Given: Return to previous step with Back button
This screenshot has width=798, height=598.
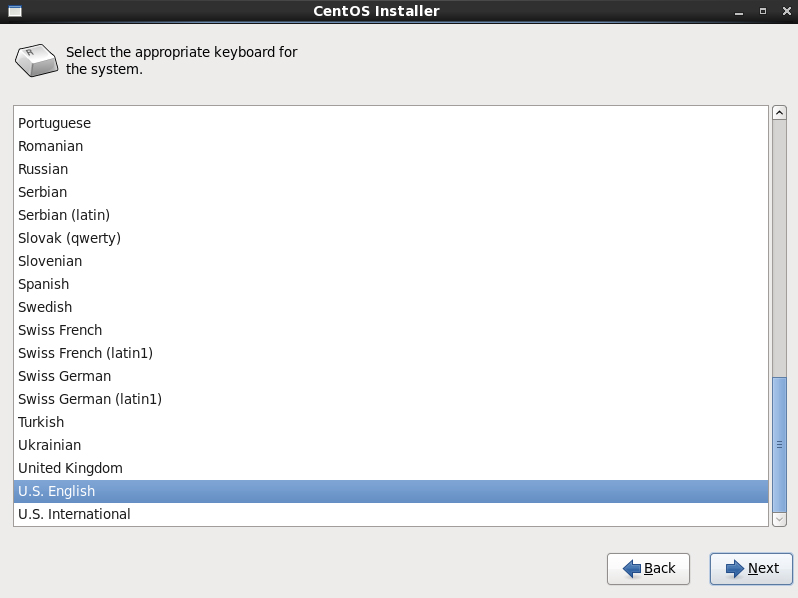Looking at the screenshot, I should pos(648,568).
